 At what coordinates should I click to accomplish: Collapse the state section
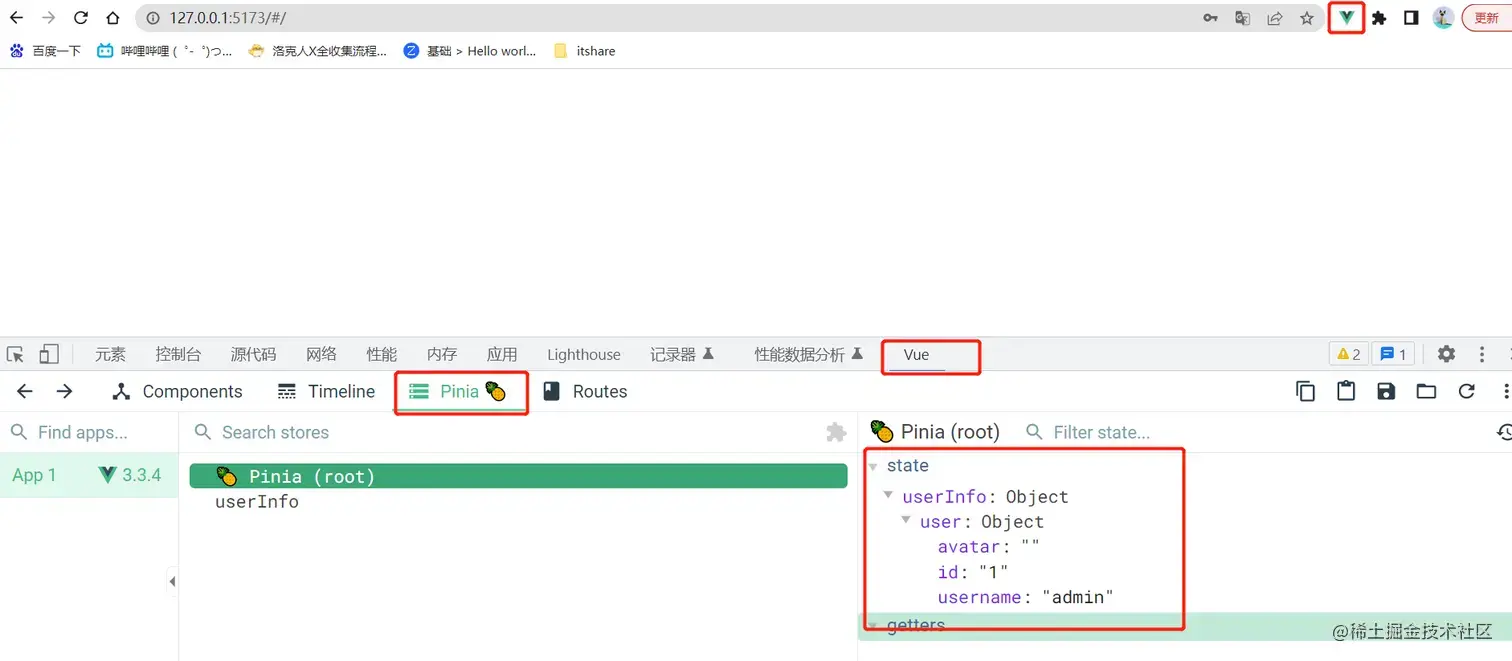pyautogui.click(x=874, y=466)
